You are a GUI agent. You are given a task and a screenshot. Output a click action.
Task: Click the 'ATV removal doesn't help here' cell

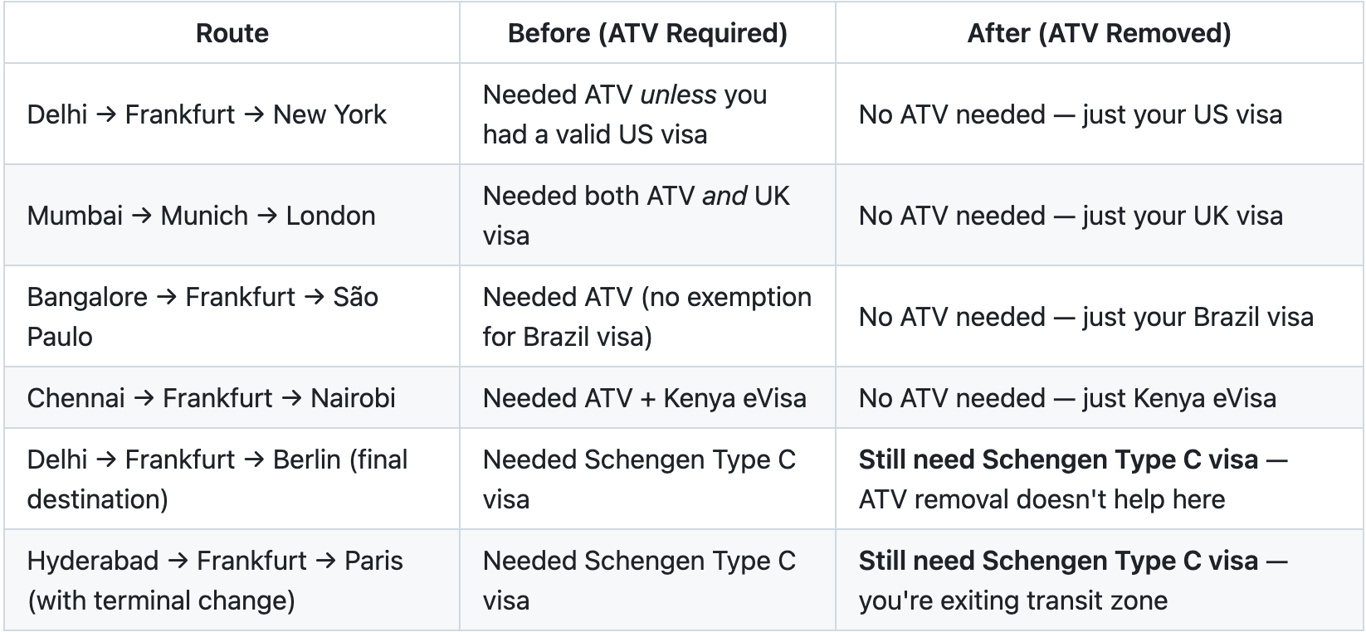(1073, 479)
